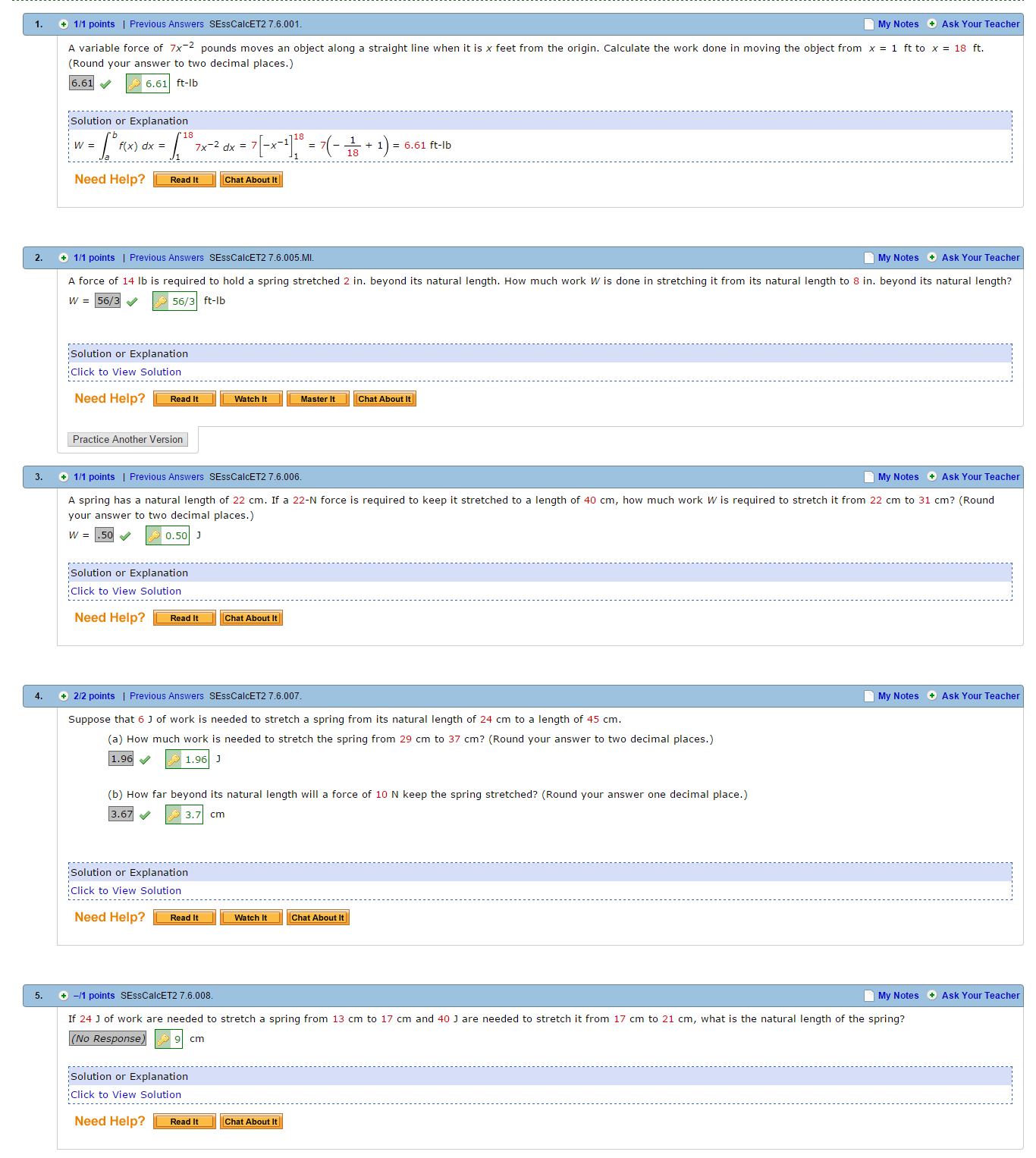This screenshot has width=1036, height=1158.
Task: Click the key icon beside 56/3 answer
Action: (161, 302)
